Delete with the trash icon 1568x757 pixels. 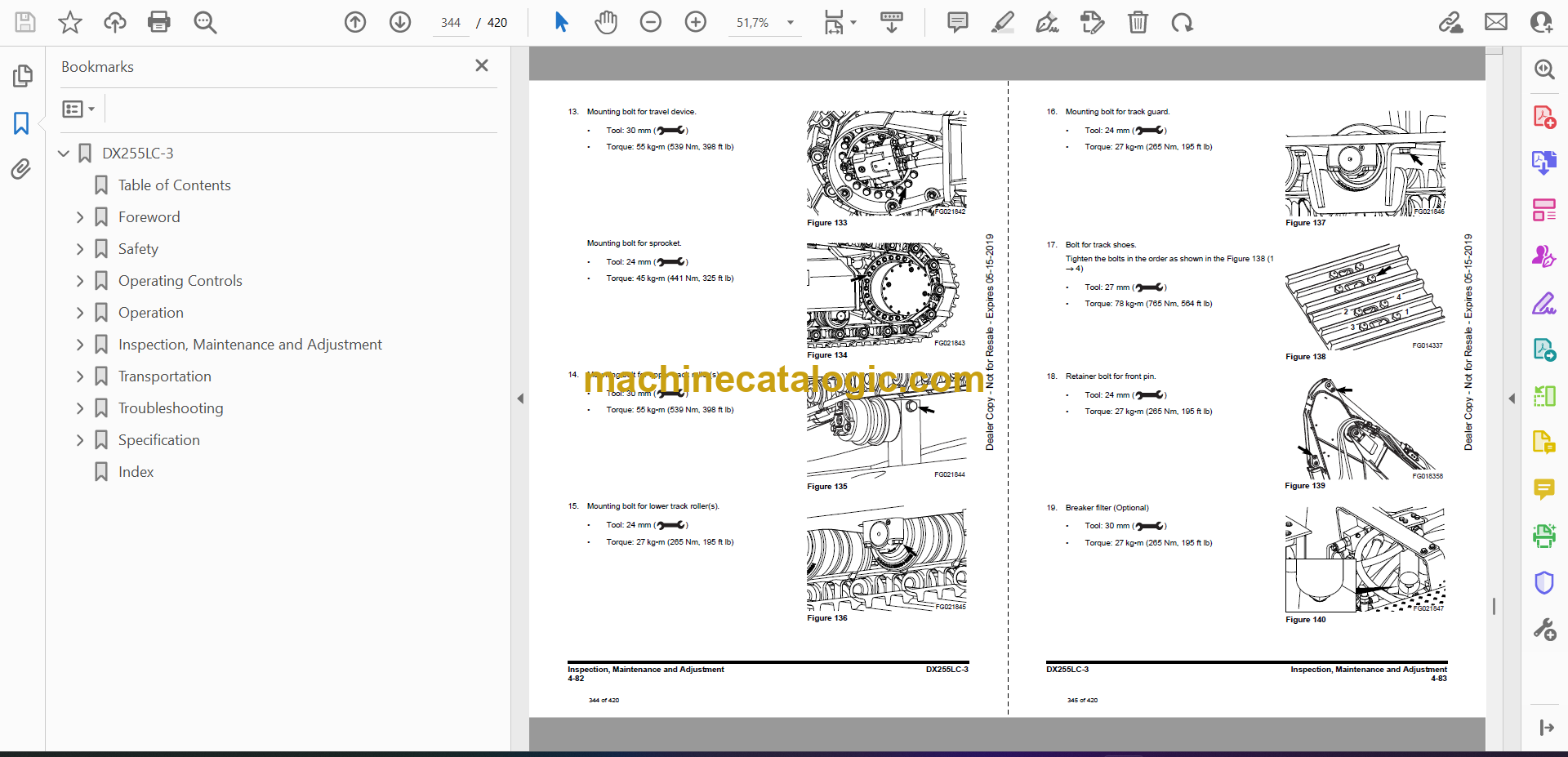click(x=1138, y=22)
